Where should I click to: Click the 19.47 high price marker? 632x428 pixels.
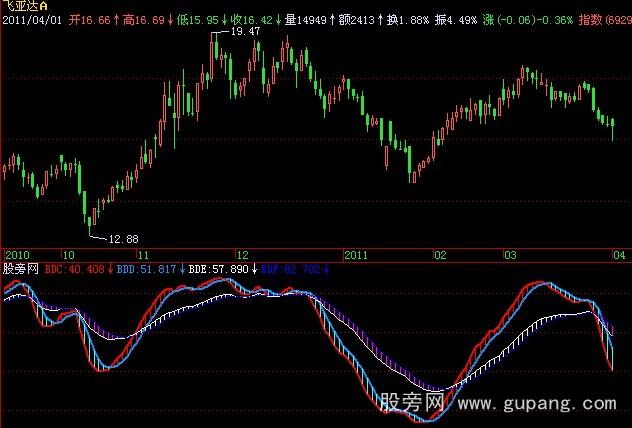[x=244, y=33]
